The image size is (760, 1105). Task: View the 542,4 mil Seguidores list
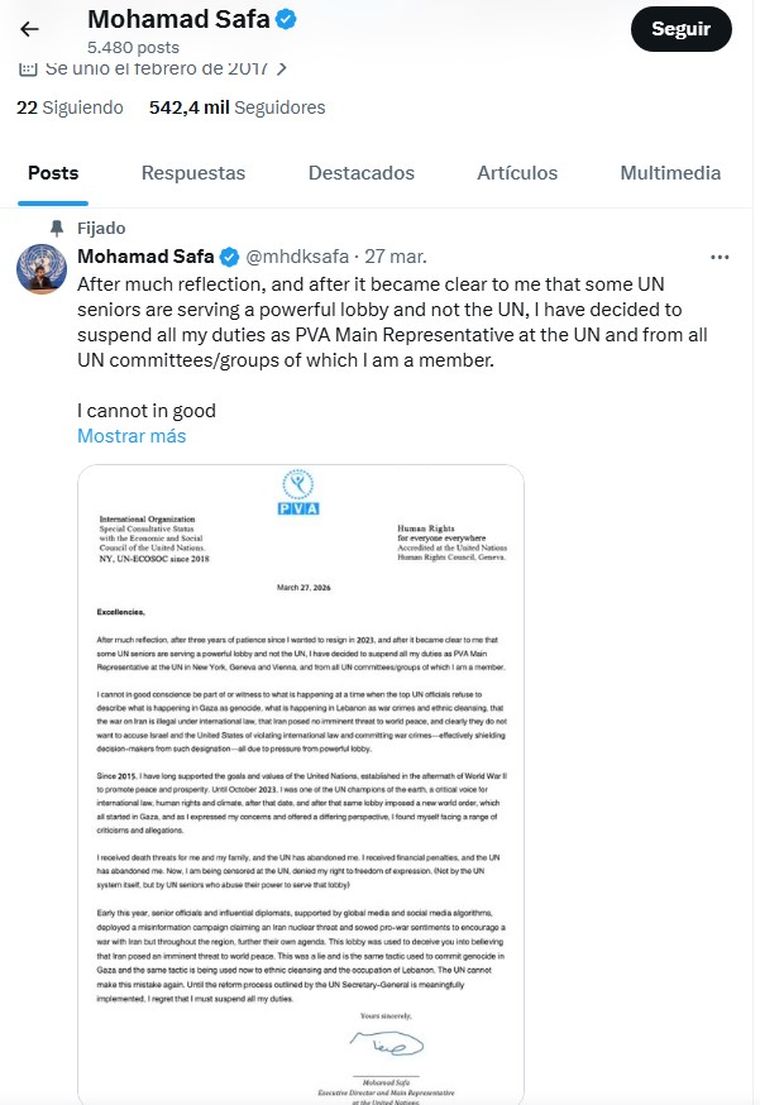coord(237,108)
